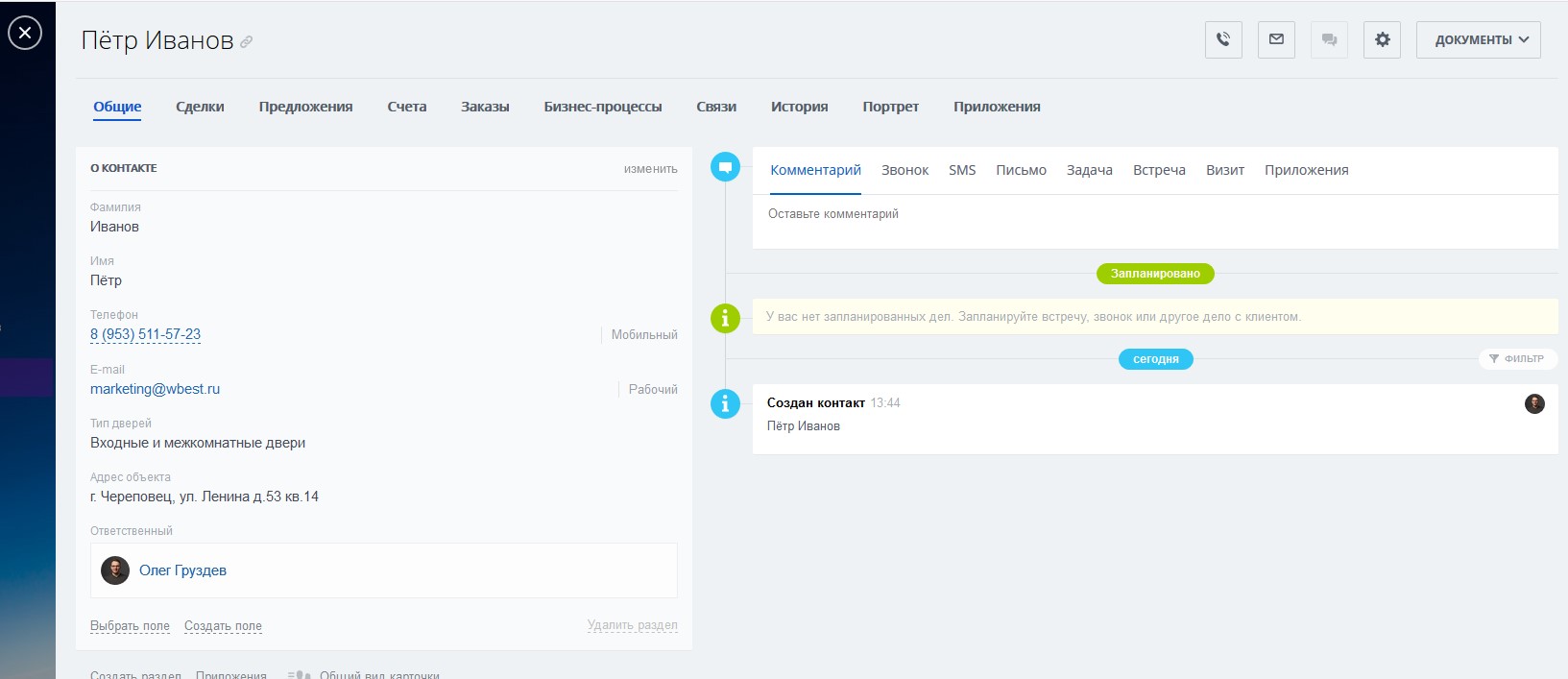Close the contact card with X icon
1568x679 pixels.
click(25, 33)
